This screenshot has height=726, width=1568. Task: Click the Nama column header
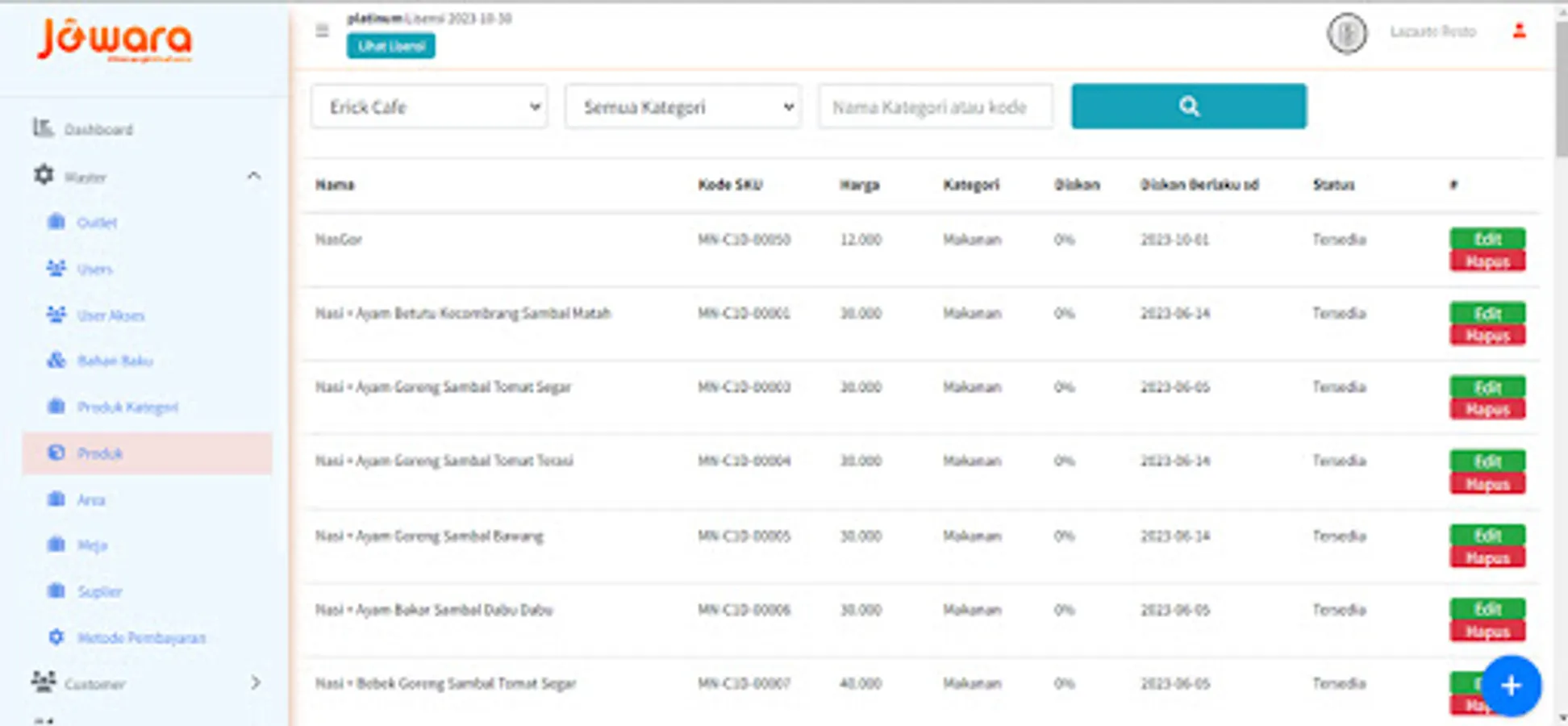pyautogui.click(x=335, y=185)
